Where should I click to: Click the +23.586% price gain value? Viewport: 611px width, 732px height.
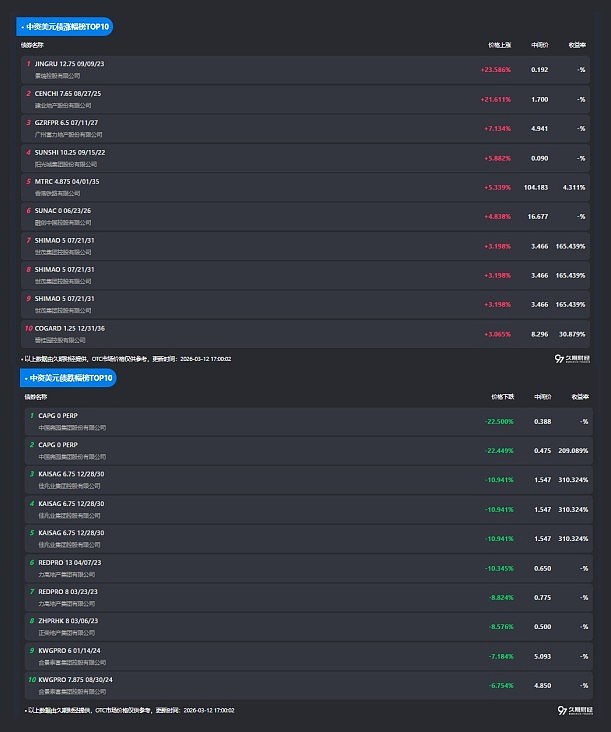495,69
